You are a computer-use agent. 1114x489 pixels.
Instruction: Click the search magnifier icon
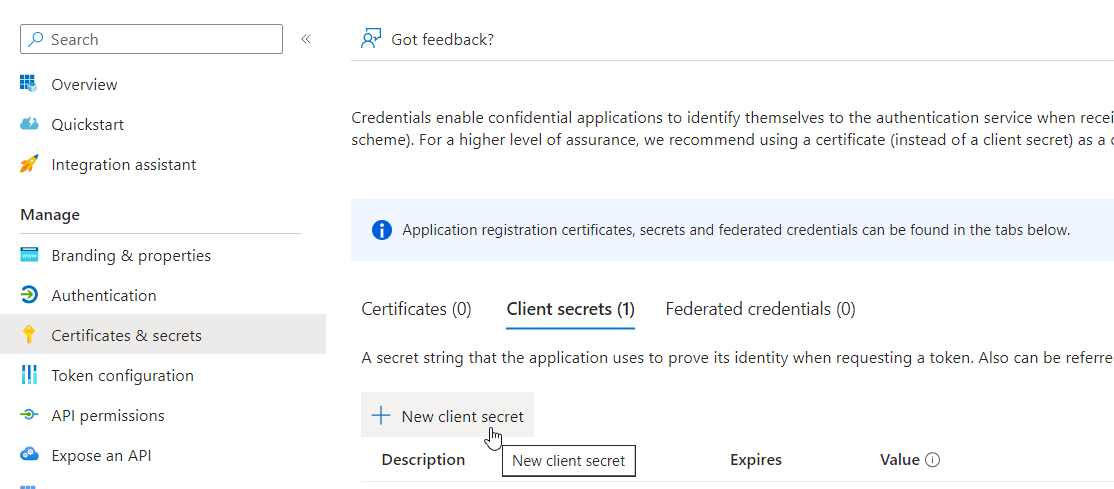pos(36,39)
